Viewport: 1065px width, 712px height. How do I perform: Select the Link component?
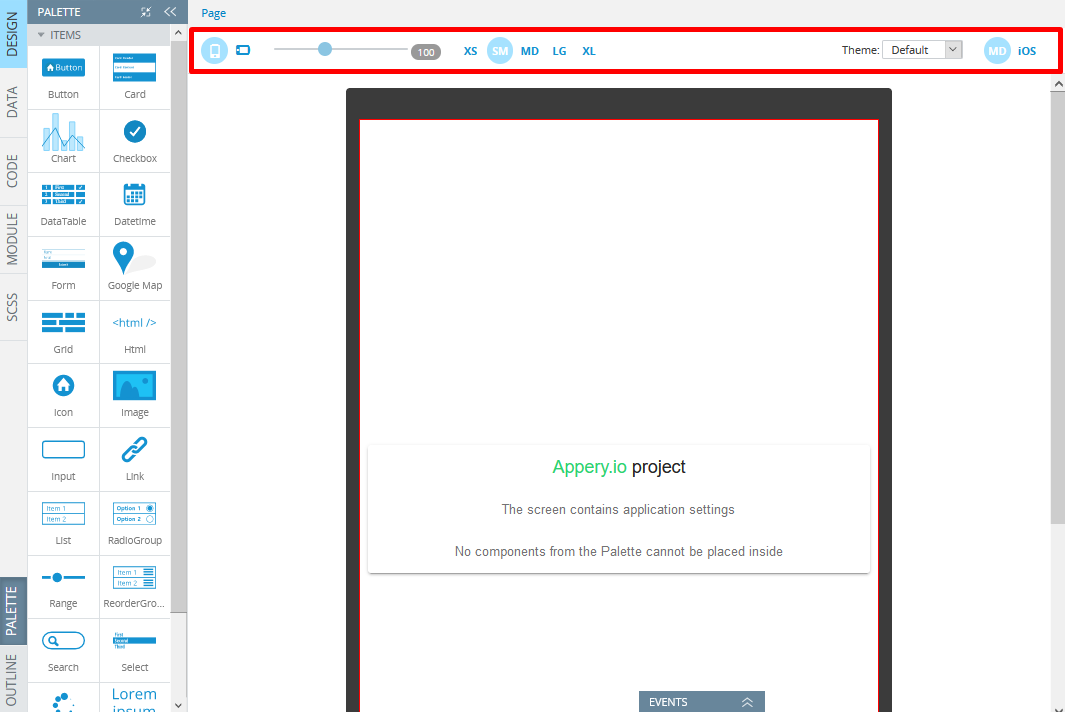pos(134,459)
